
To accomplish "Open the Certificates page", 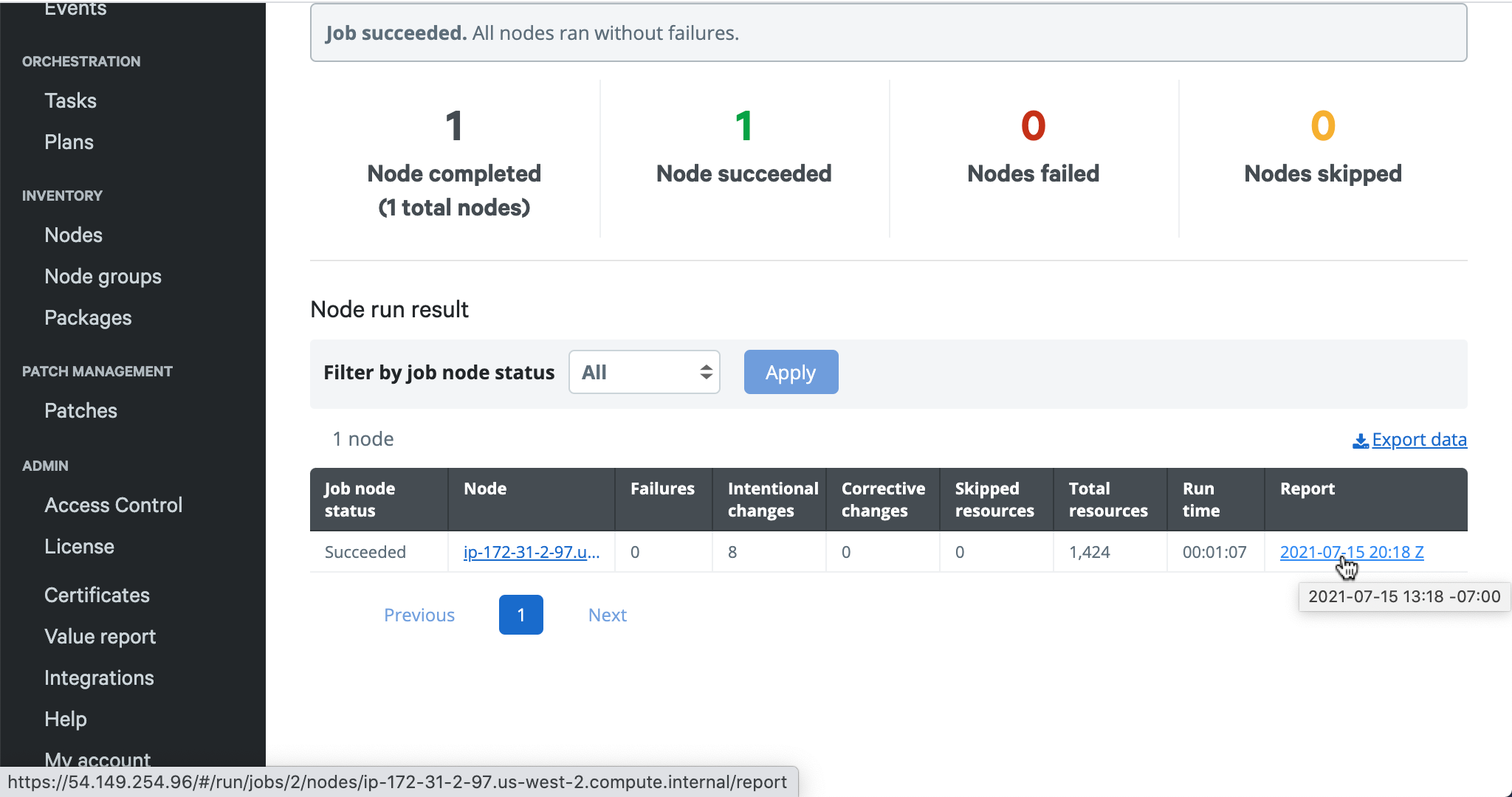I will [x=97, y=595].
